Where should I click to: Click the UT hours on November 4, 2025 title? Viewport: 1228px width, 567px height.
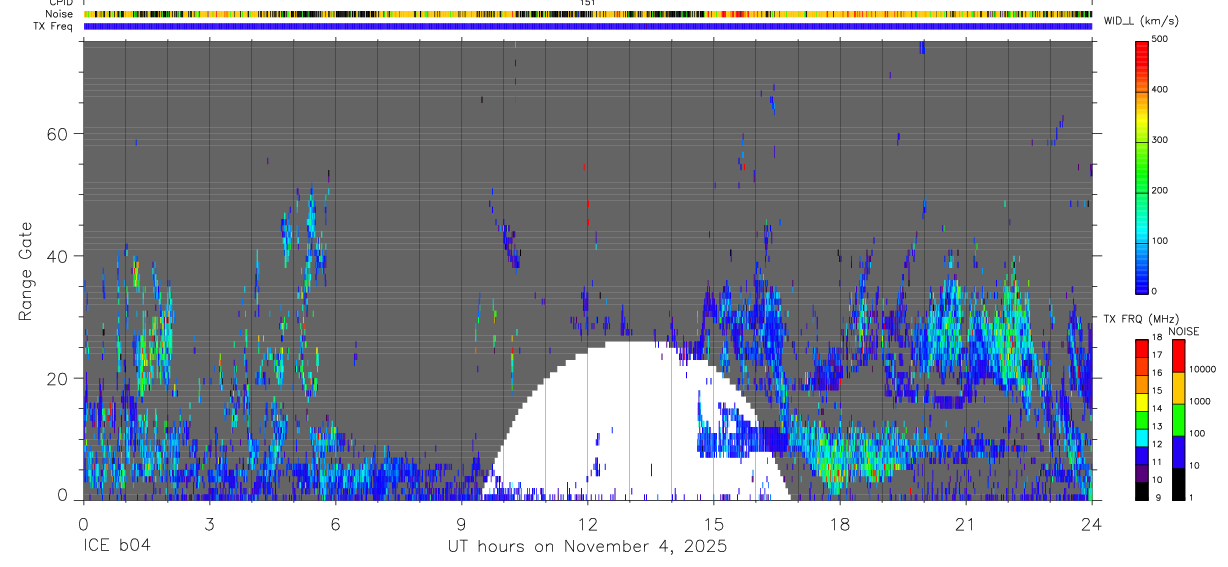(587, 547)
